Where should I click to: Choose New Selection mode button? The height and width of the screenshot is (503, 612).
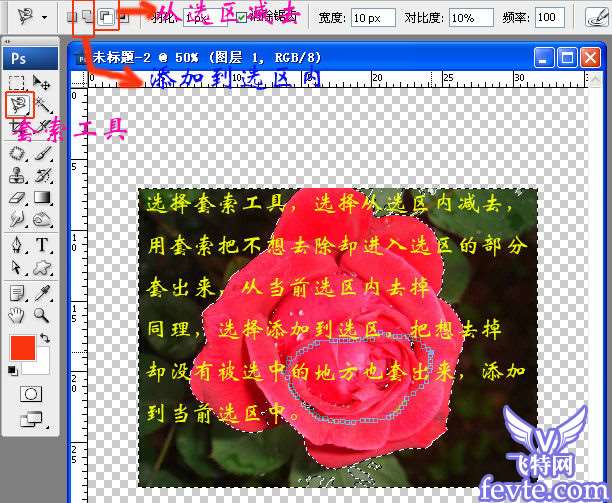click(x=70, y=17)
